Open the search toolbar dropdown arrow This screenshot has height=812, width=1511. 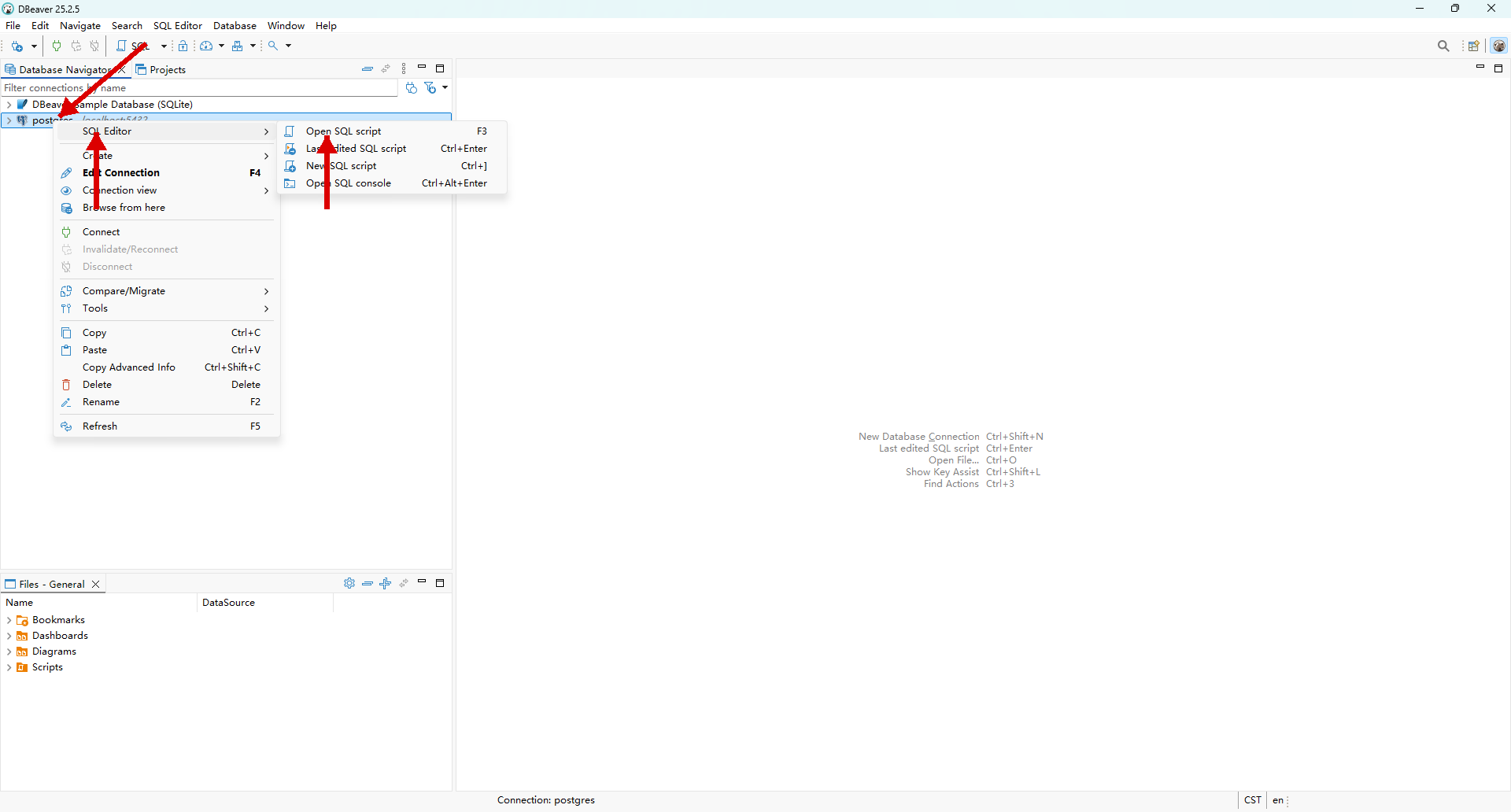288,46
